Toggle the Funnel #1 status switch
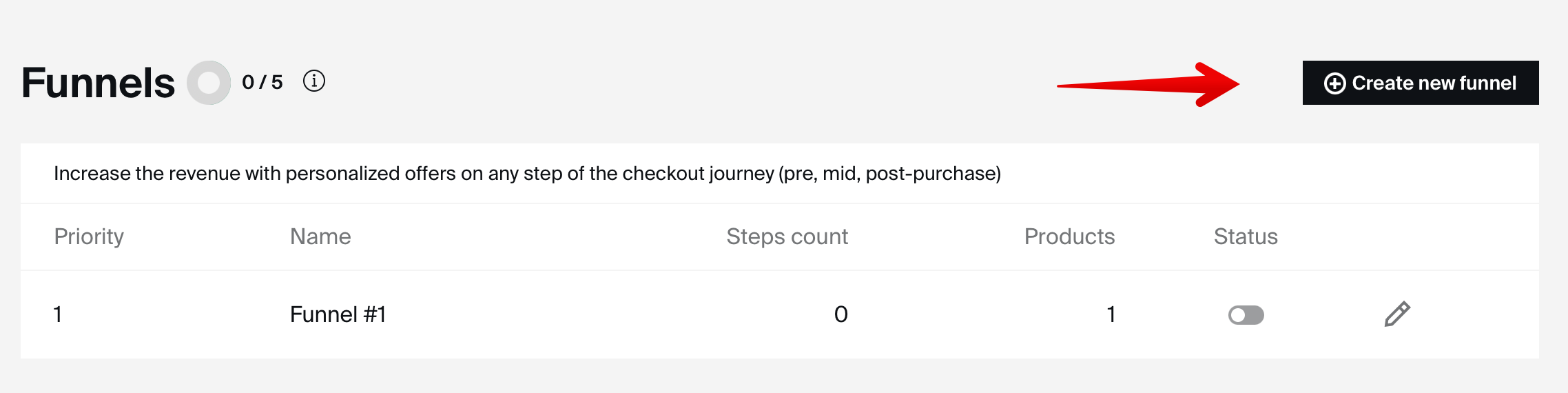 click(x=1246, y=315)
